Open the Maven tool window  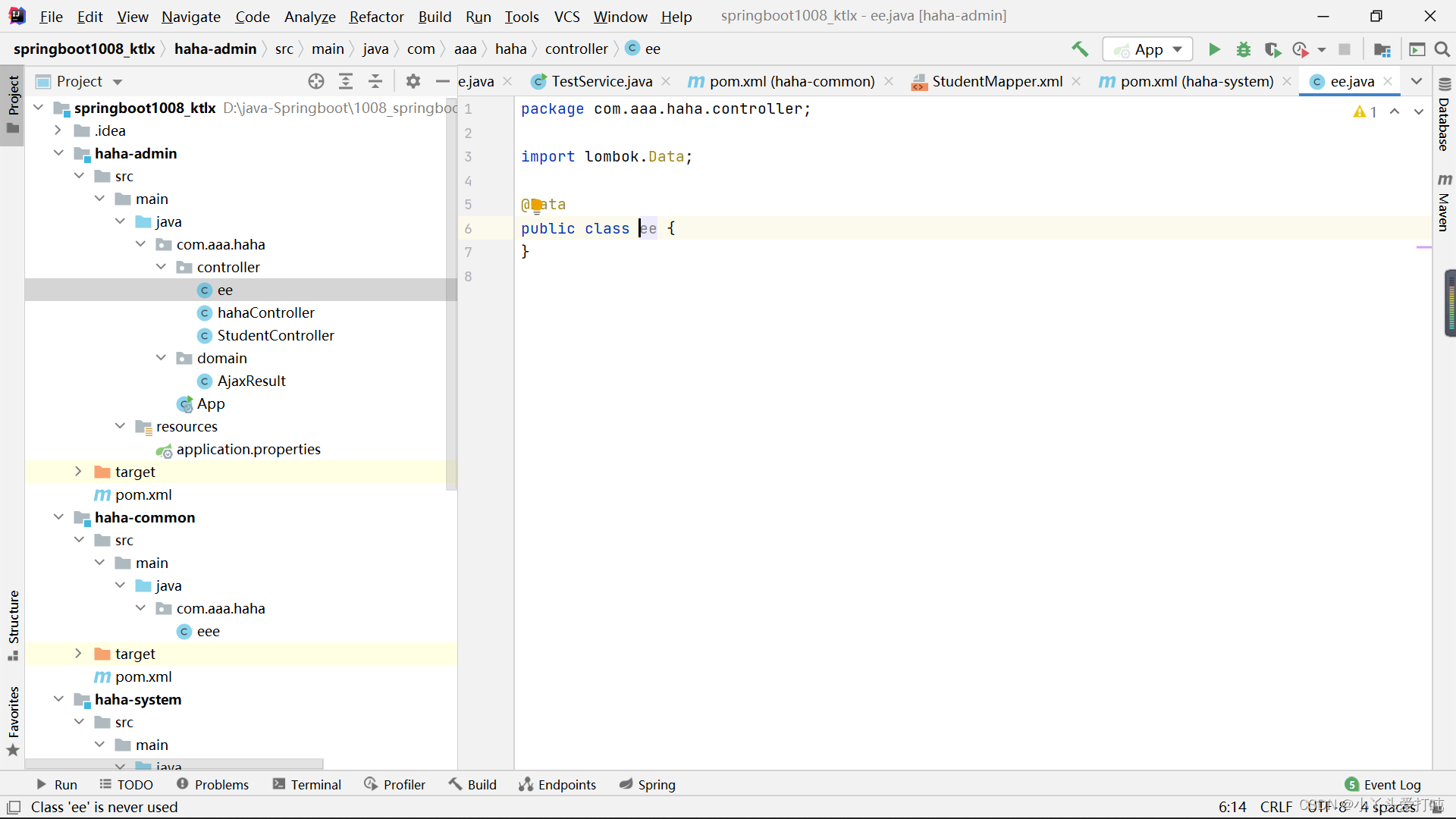[1444, 202]
